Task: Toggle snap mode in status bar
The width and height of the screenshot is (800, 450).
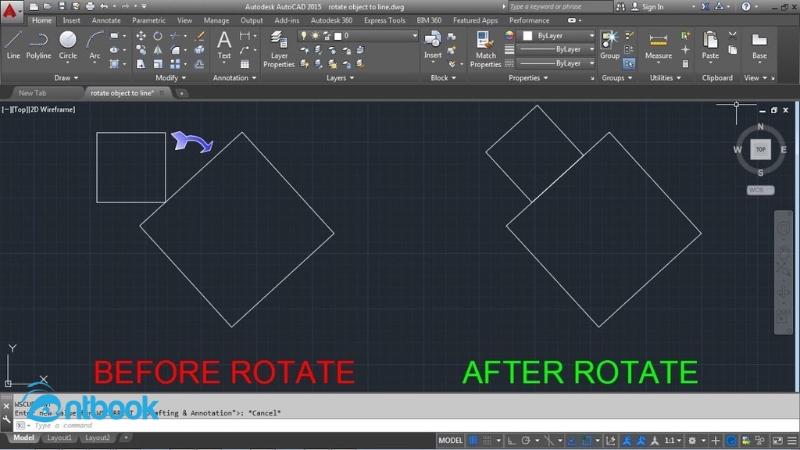Action: pos(487,440)
